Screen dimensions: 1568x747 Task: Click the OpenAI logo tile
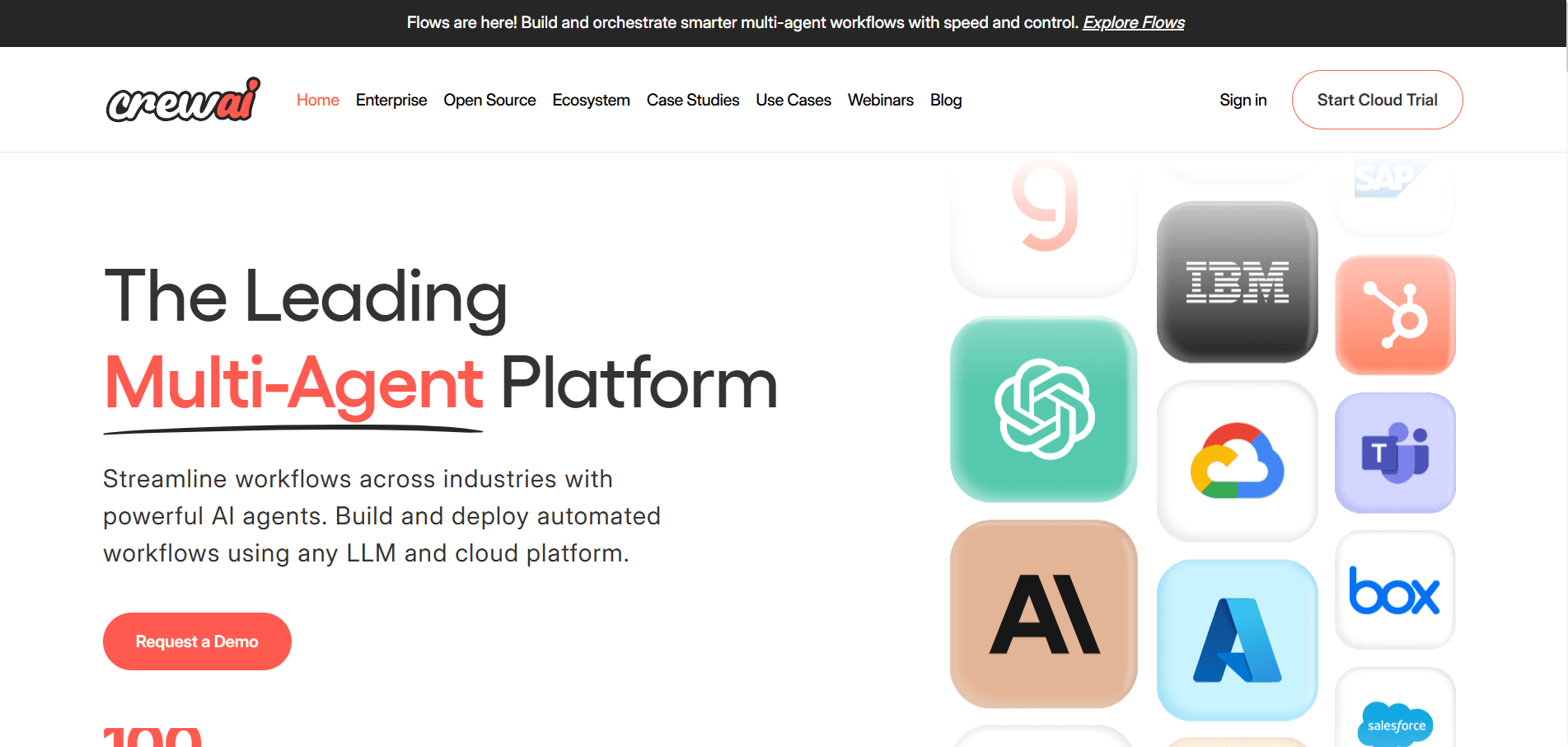[x=1043, y=409]
